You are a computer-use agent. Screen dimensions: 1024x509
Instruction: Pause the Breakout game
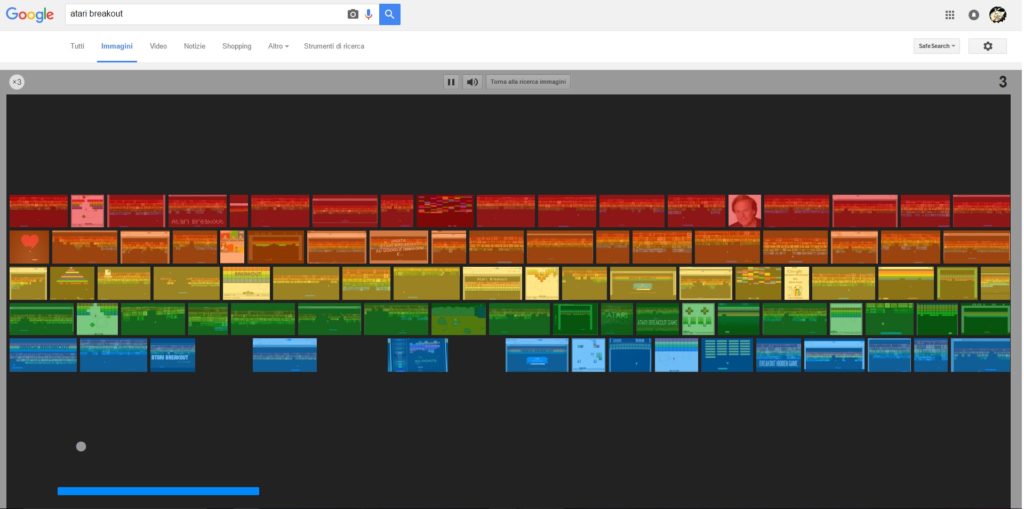[x=451, y=82]
